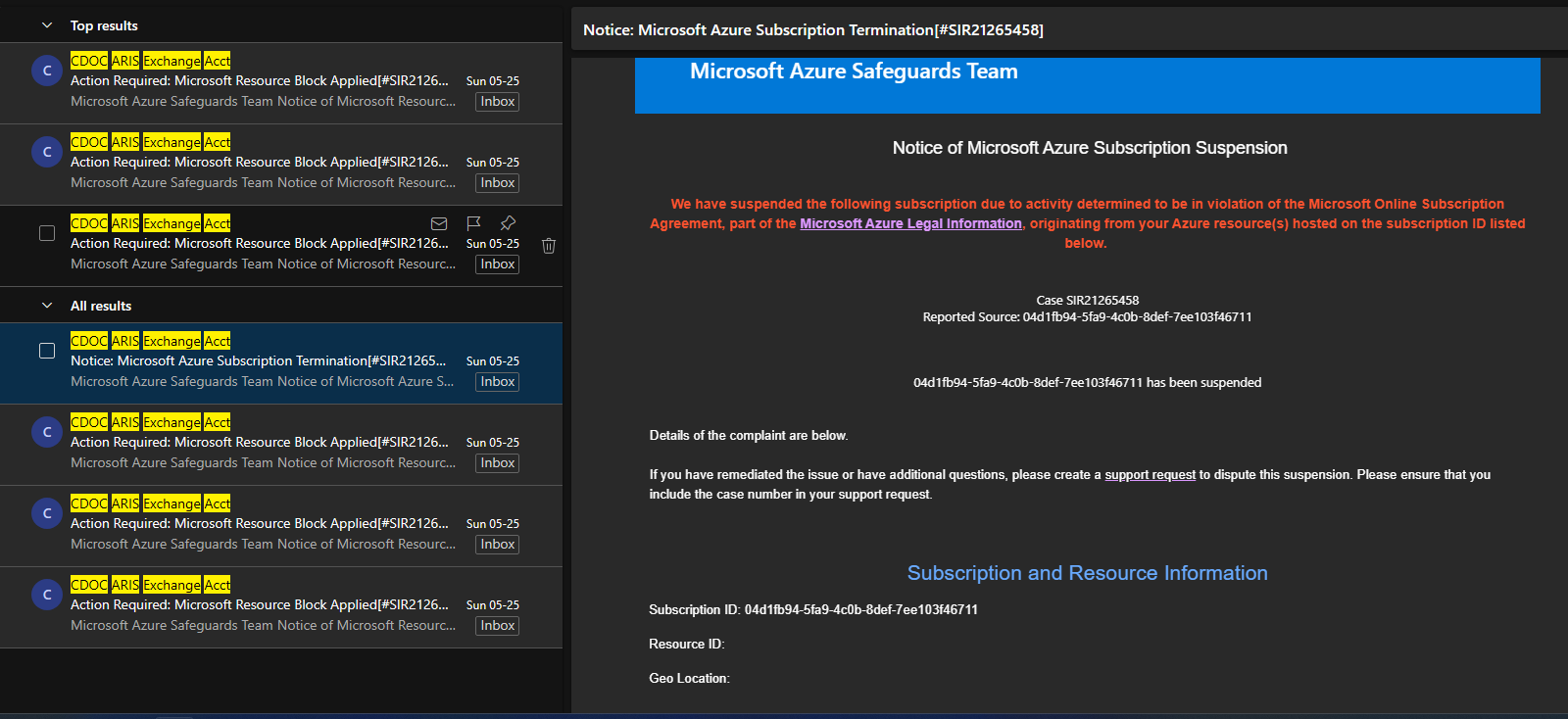This screenshot has height=719, width=1568.
Task: Collapse the All results section
Action: (x=47, y=306)
